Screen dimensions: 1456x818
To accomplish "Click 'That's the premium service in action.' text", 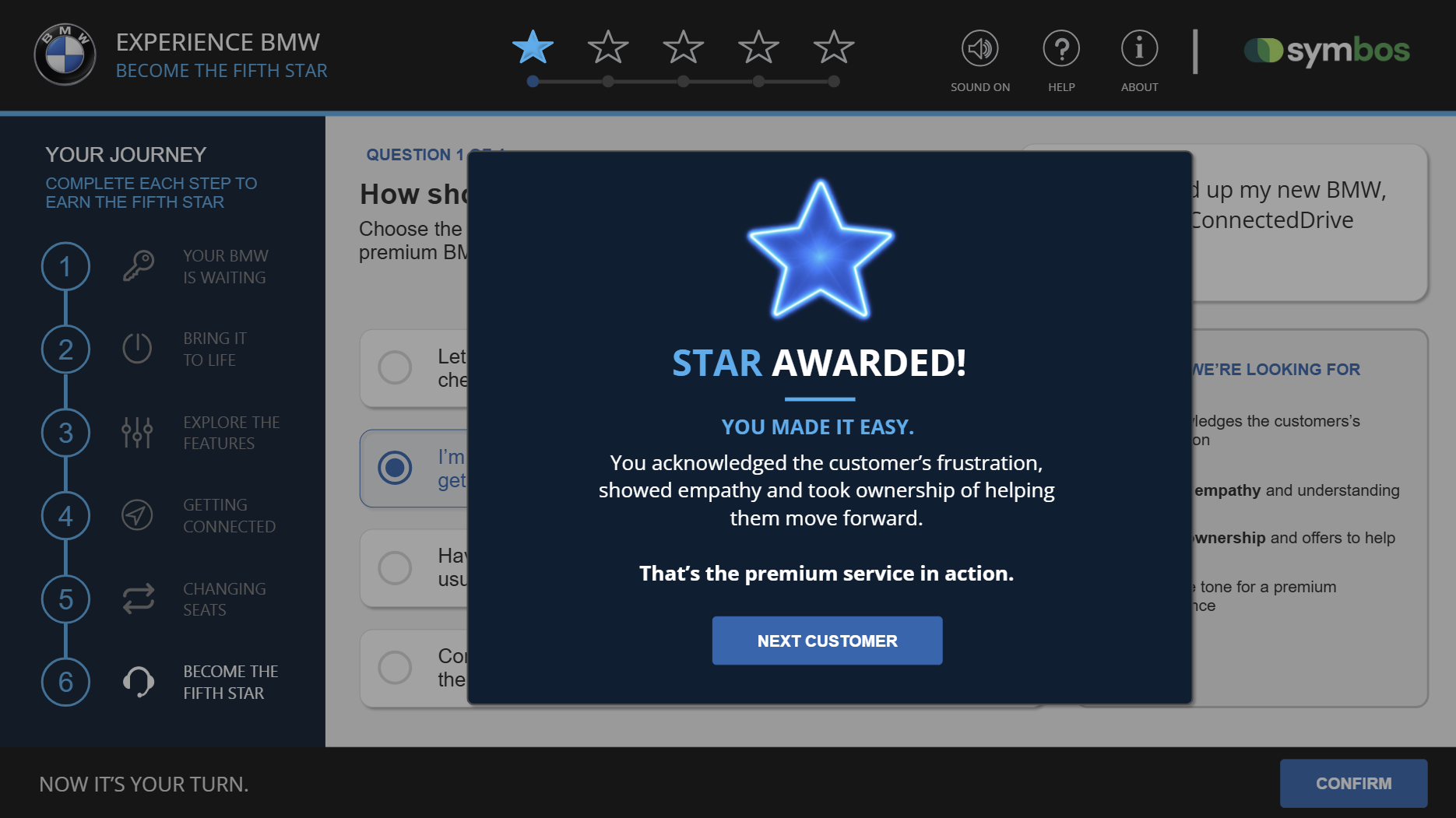I will pos(826,574).
